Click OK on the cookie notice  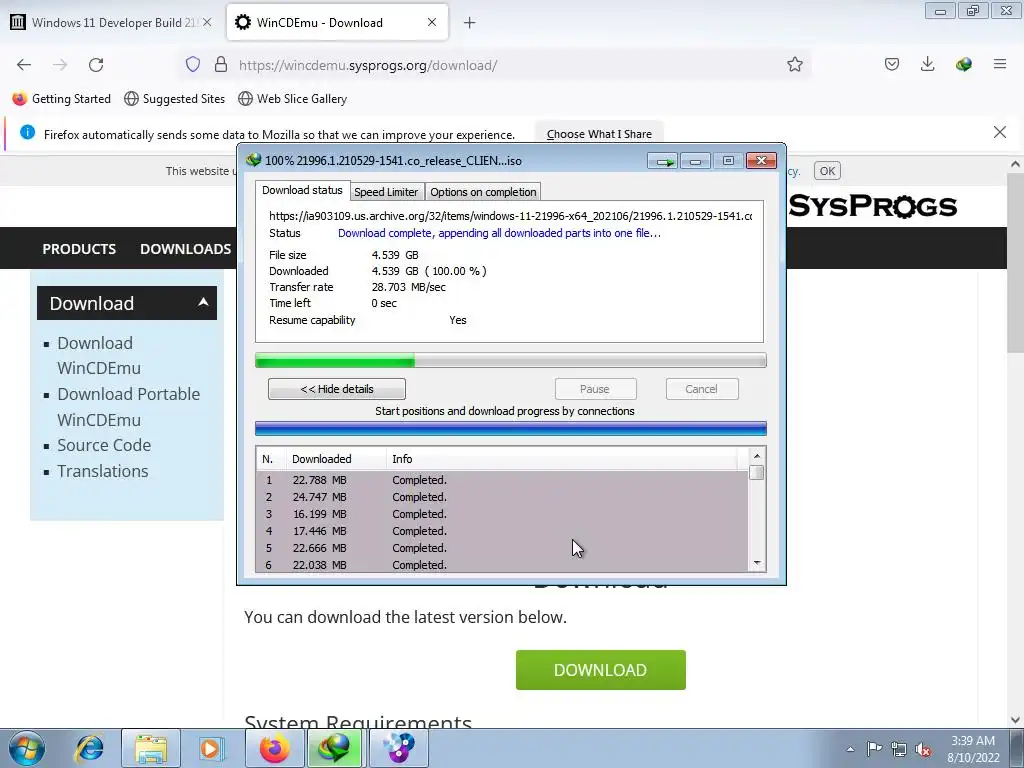point(827,171)
